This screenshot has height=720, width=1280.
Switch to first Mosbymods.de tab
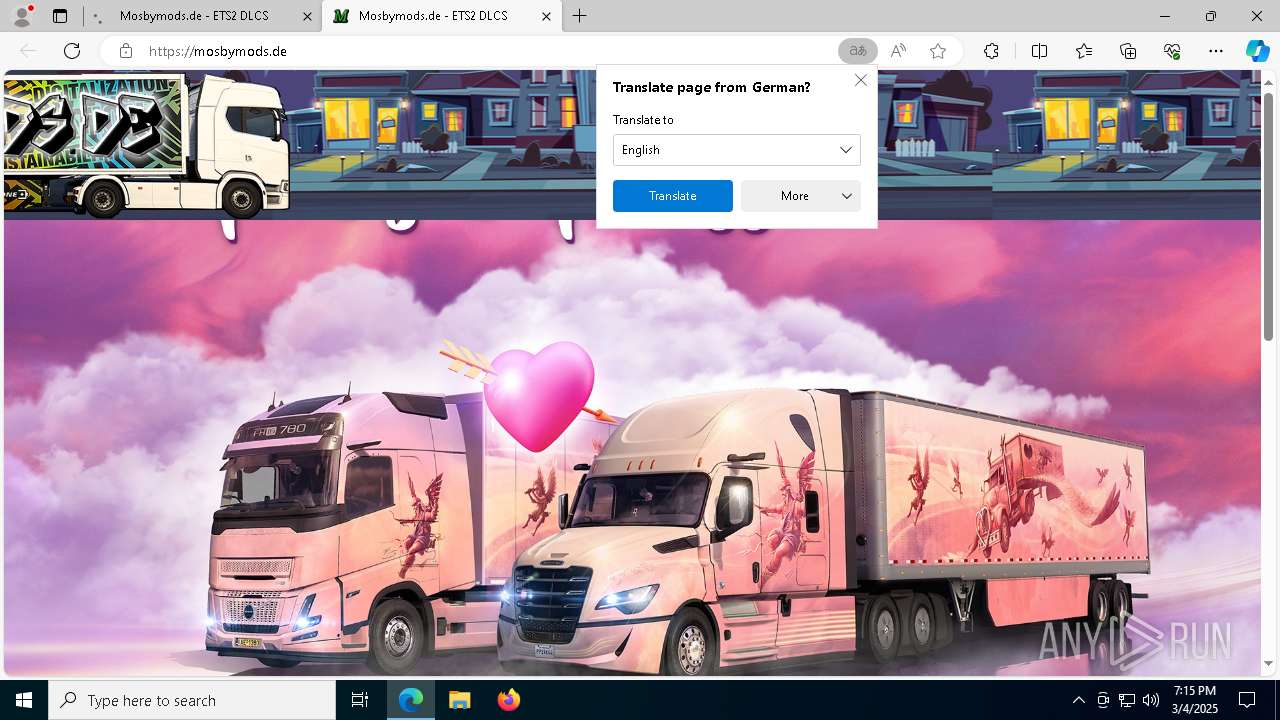point(203,16)
